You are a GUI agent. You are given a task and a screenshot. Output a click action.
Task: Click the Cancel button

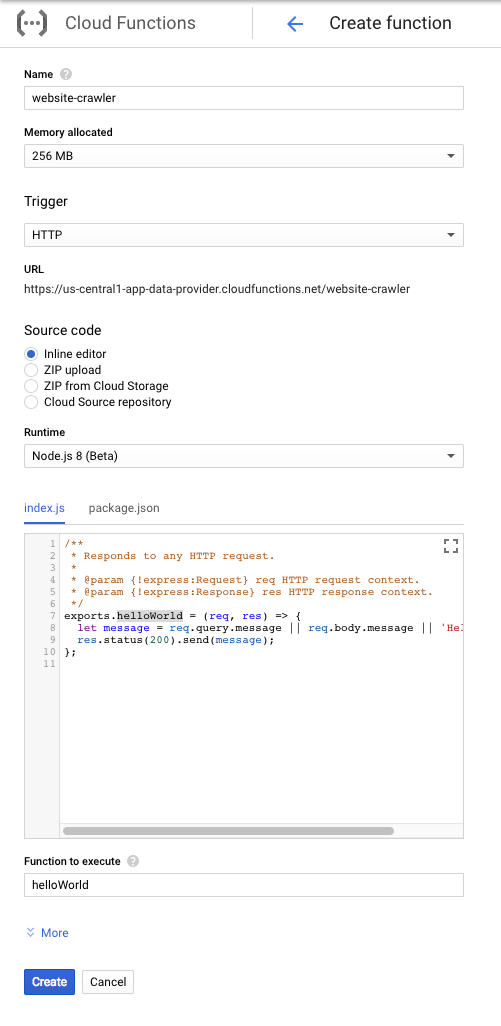[x=108, y=982]
